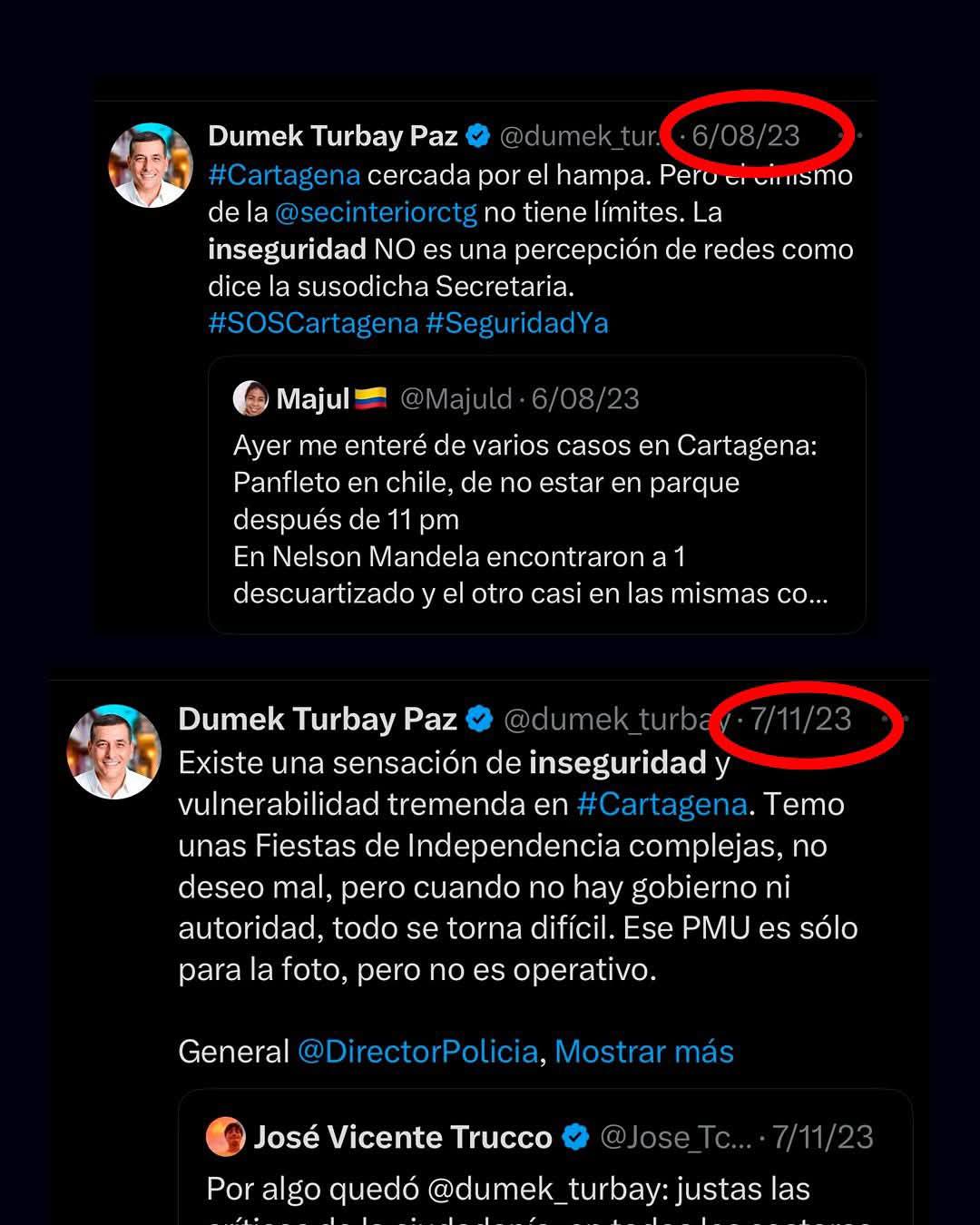Open the @DirectorPolicia profile mention
This screenshot has width=980, height=1225.
417,1052
